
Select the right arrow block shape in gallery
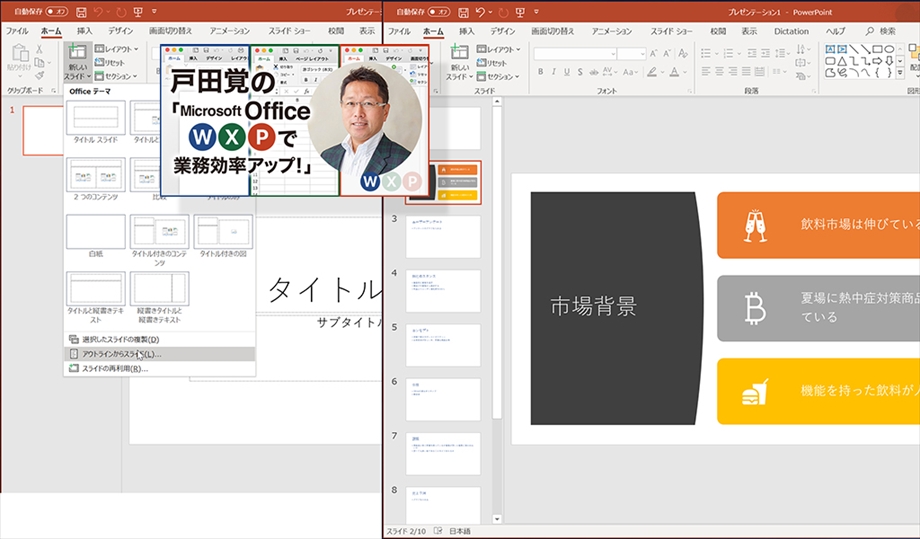pos(877,61)
